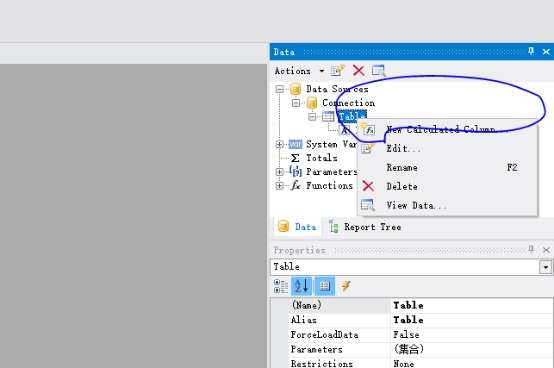554x368 pixels.
Task: Select Delete in the context menu
Action: click(x=447, y=186)
